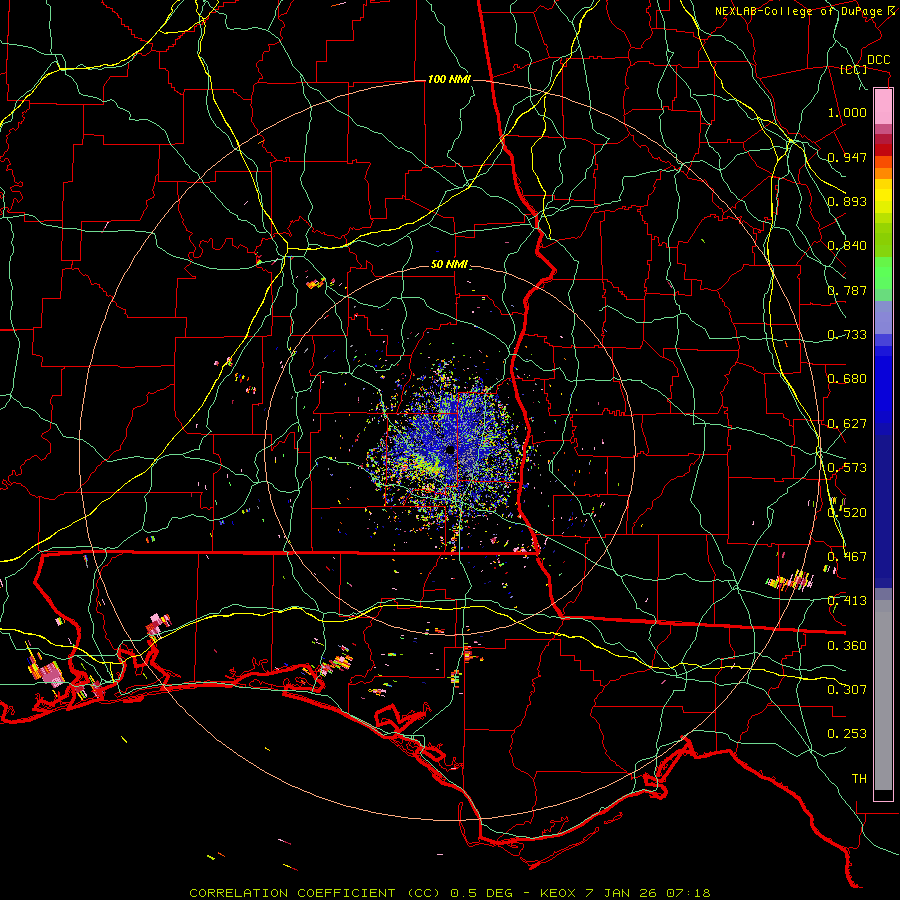This screenshot has height=900, width=900.
Task: Click the 1.000 legend value
Action: [x=847, y=112]
